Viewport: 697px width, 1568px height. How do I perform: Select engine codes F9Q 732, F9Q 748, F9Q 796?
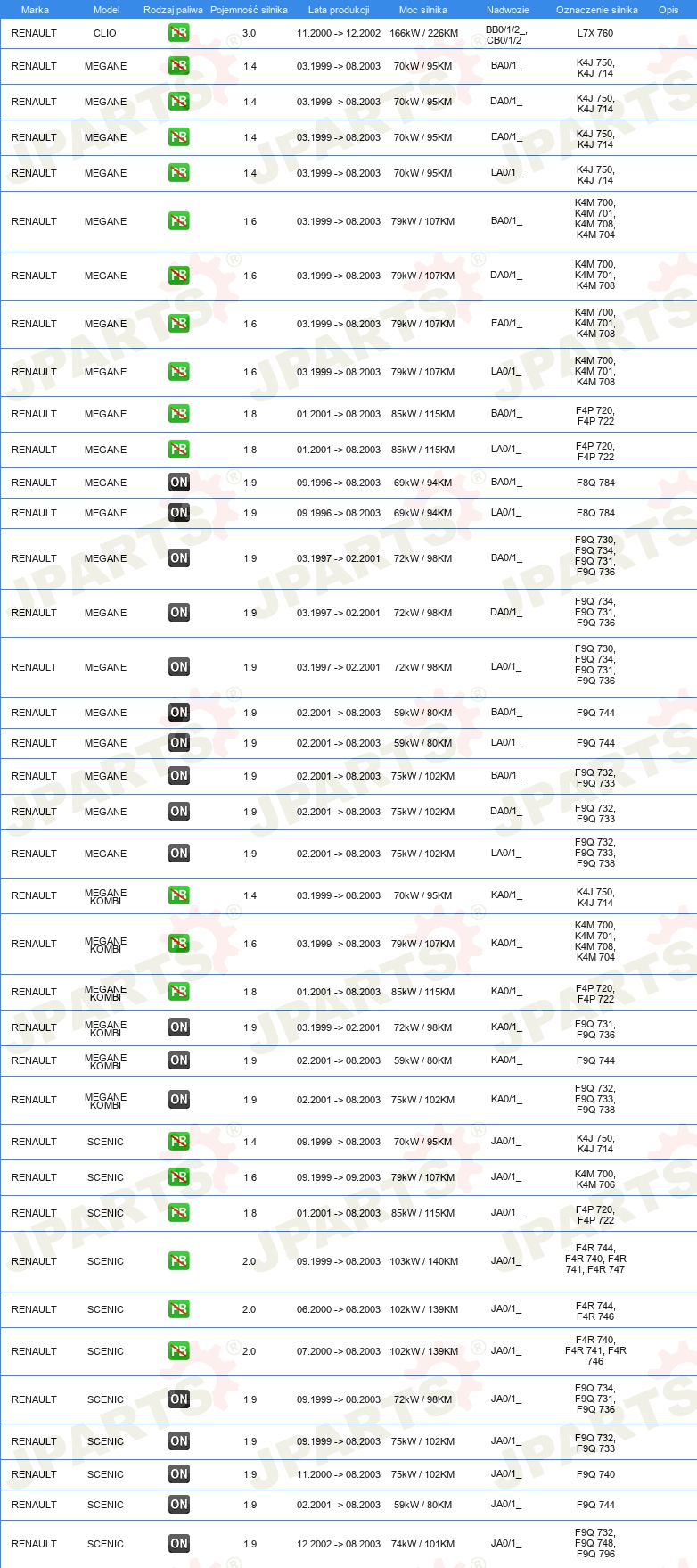coord(595,1543)
